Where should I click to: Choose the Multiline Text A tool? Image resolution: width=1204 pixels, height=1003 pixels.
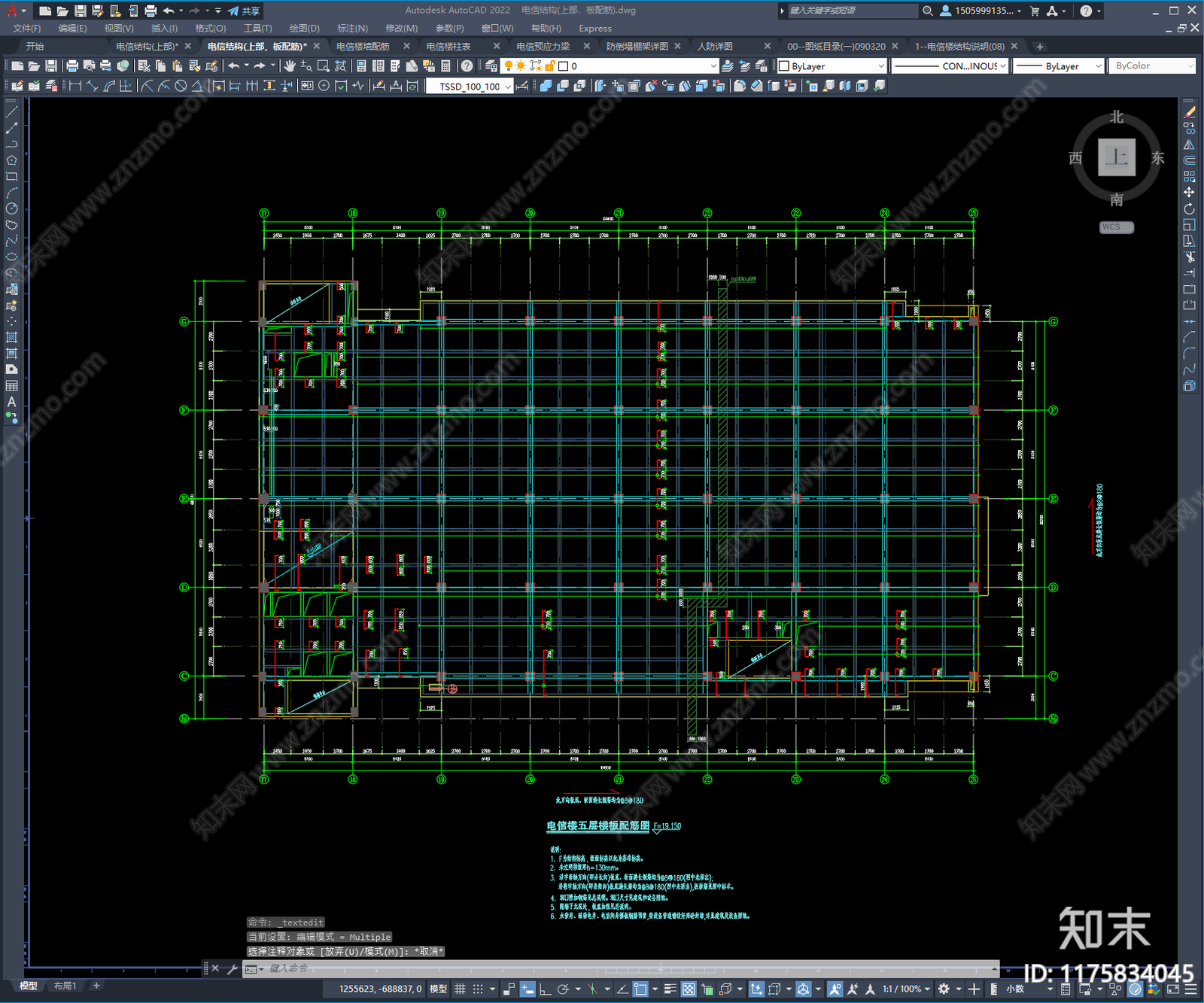11,402
